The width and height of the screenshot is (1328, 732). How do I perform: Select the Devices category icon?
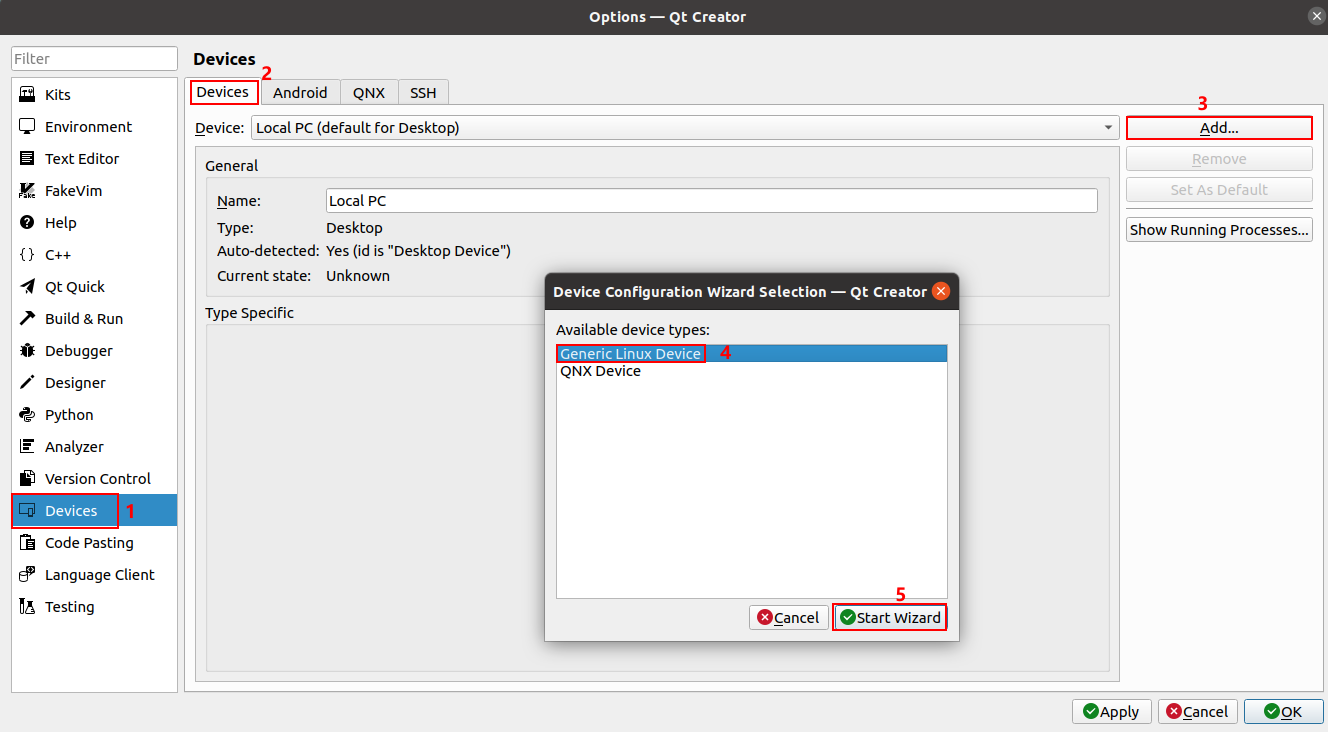pos(27,511)
